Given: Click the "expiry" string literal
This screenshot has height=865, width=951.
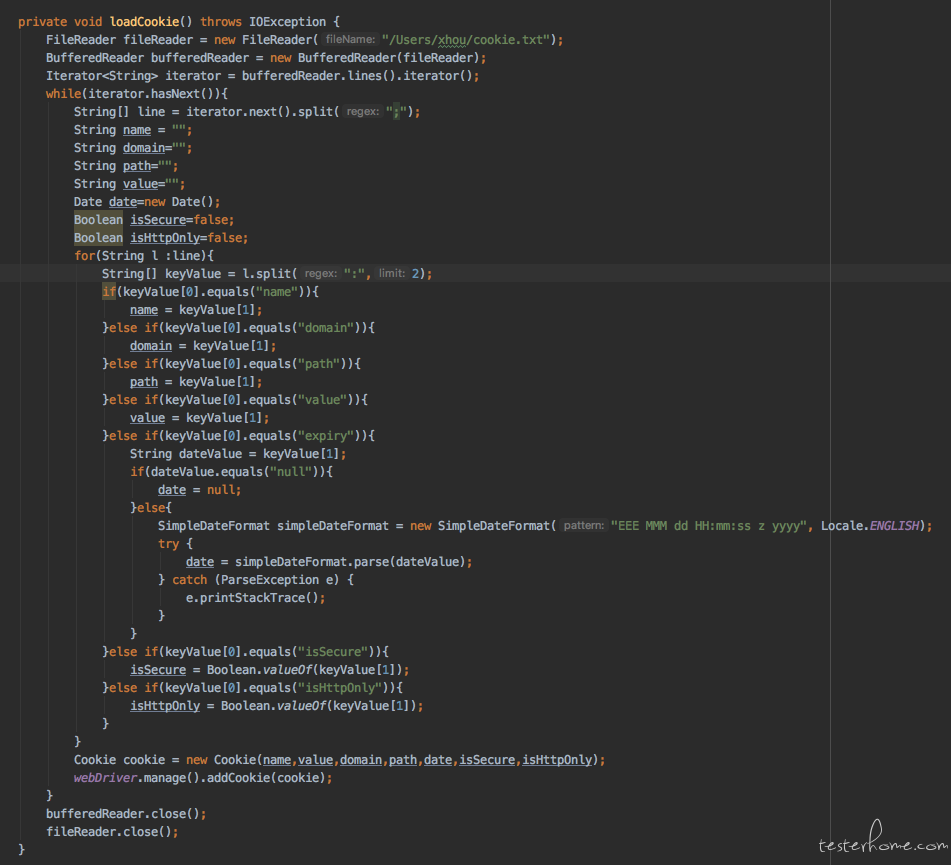Looking at the screenshot, I should click(326, 436).
